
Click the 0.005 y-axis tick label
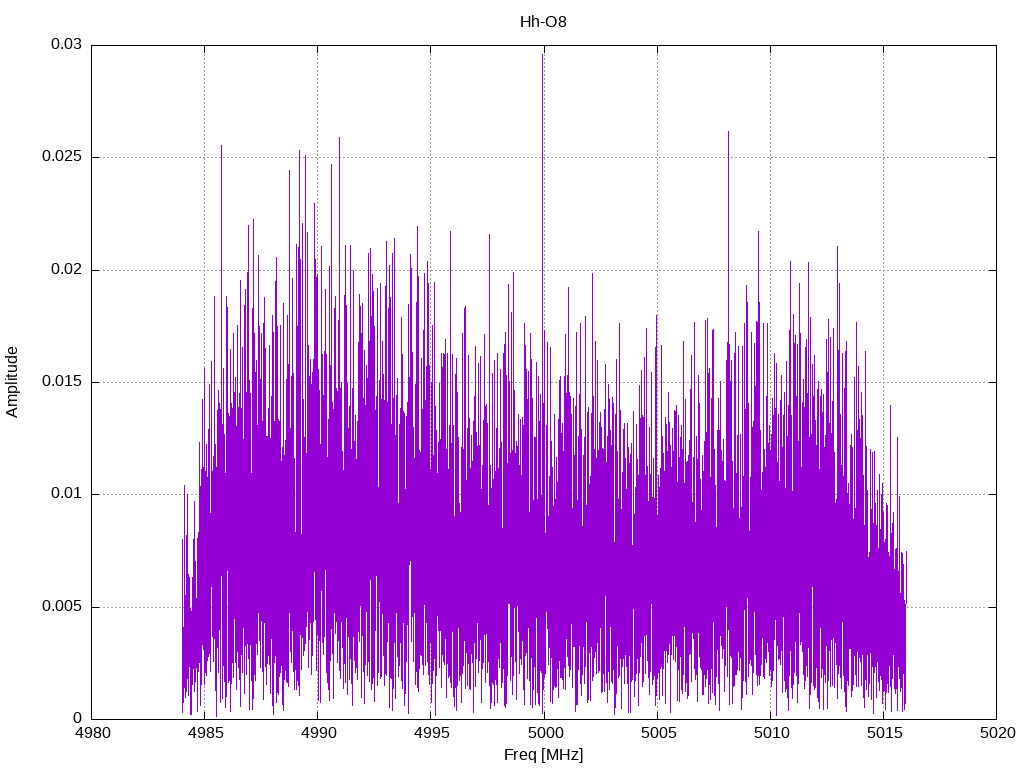tap(62, 606)
